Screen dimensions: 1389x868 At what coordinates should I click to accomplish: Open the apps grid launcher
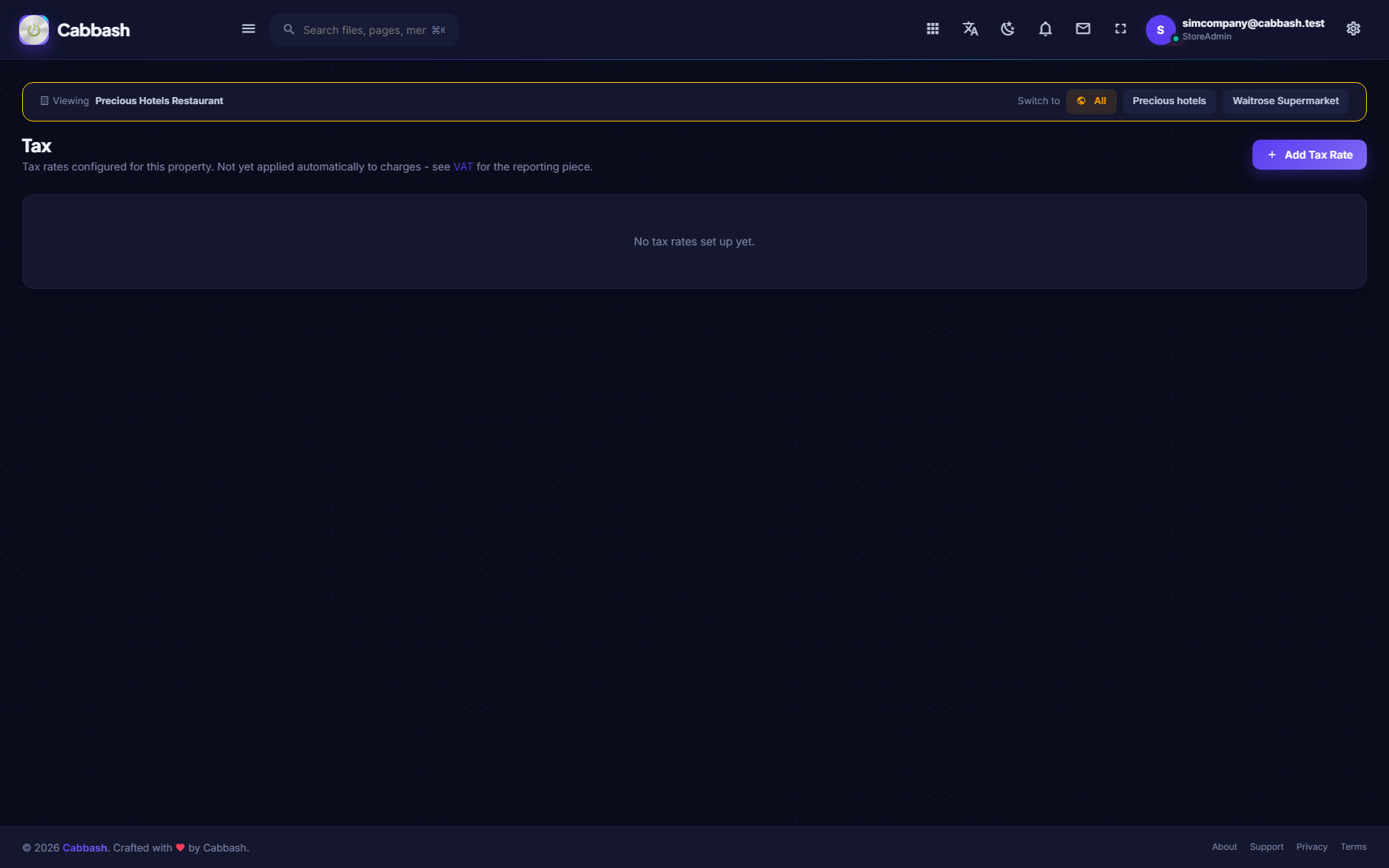coord(933,29)
